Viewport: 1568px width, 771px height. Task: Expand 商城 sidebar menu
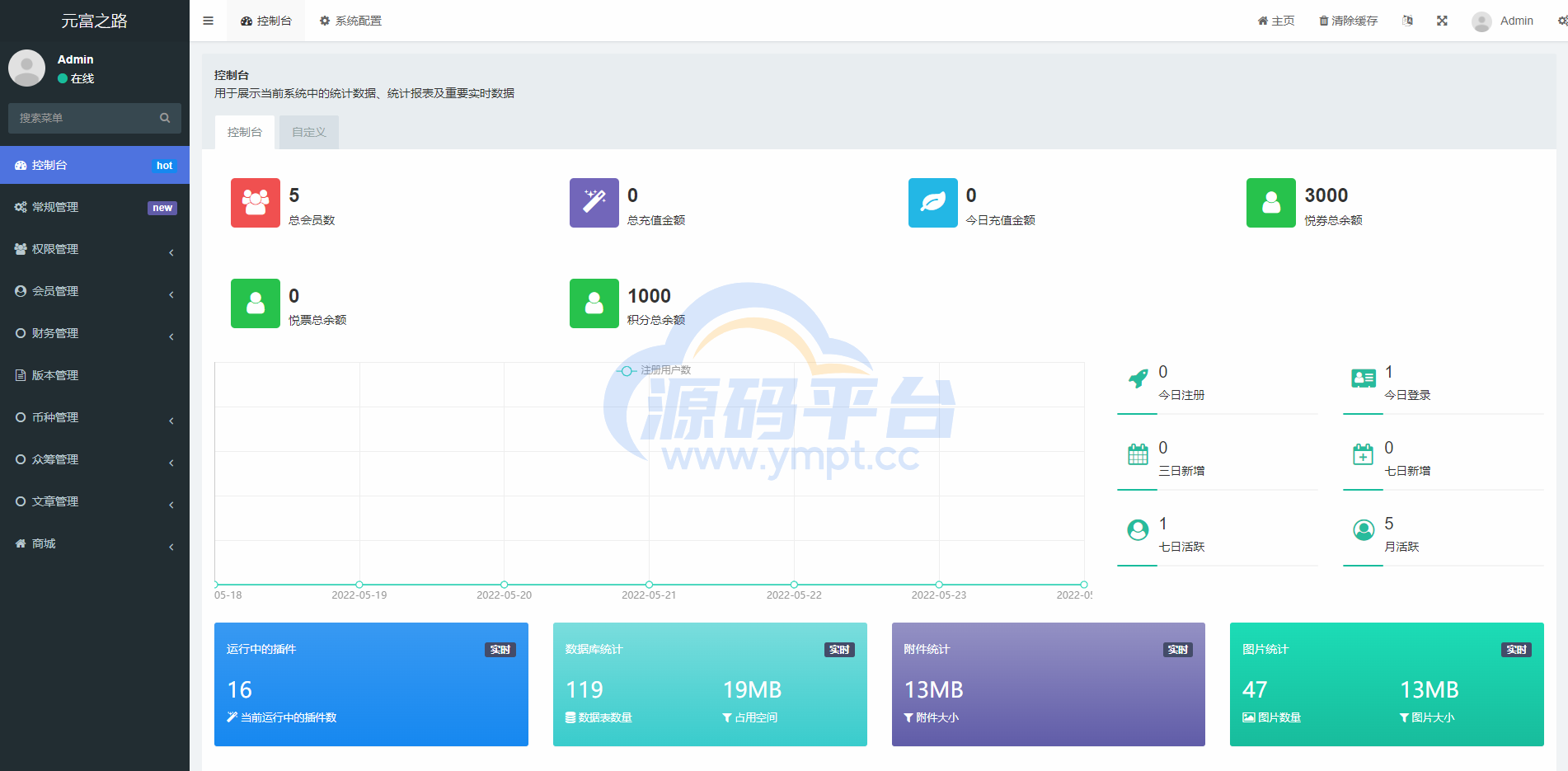click(95, 543)
